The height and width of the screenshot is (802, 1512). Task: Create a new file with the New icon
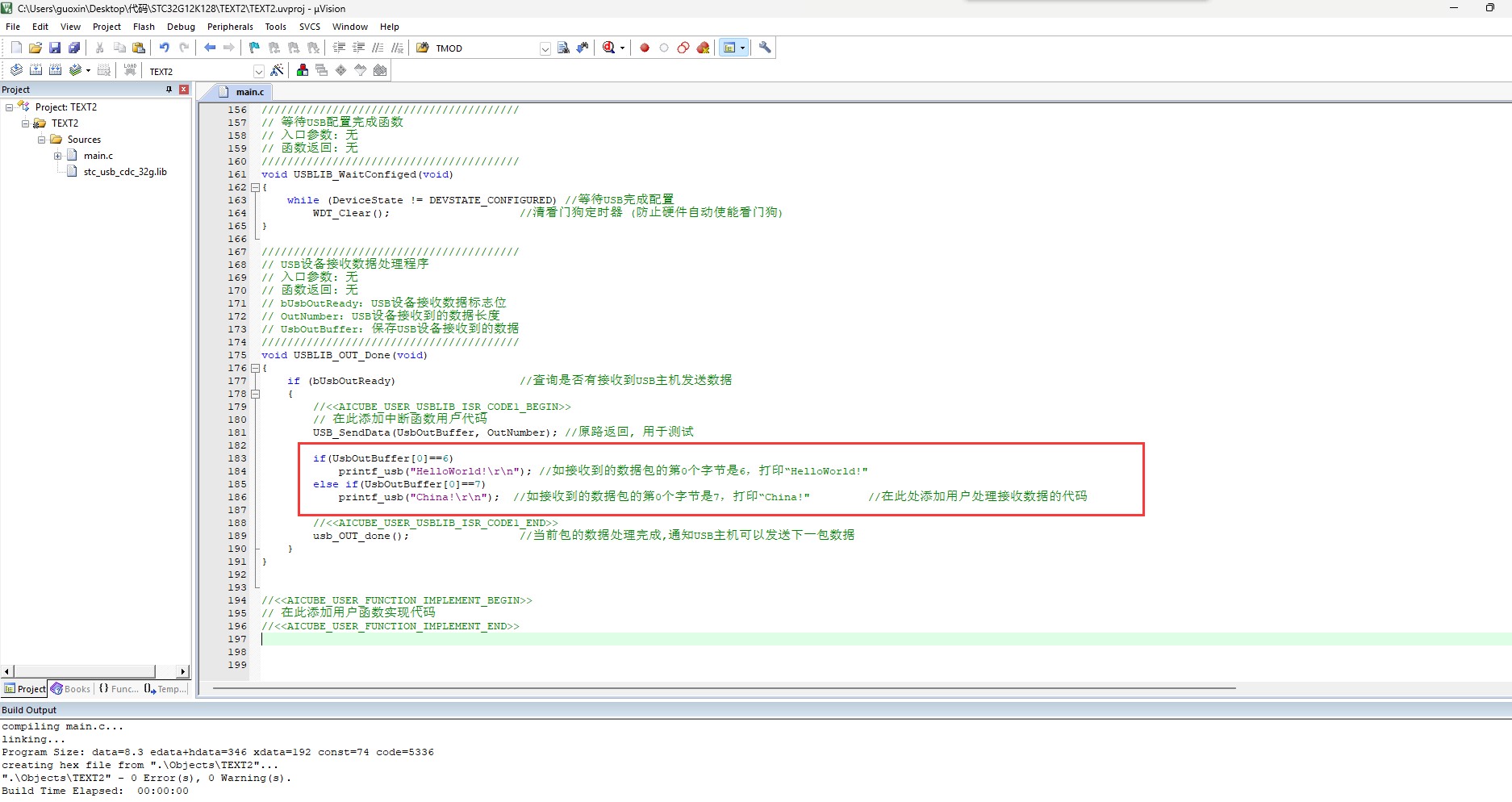(16, 48)
